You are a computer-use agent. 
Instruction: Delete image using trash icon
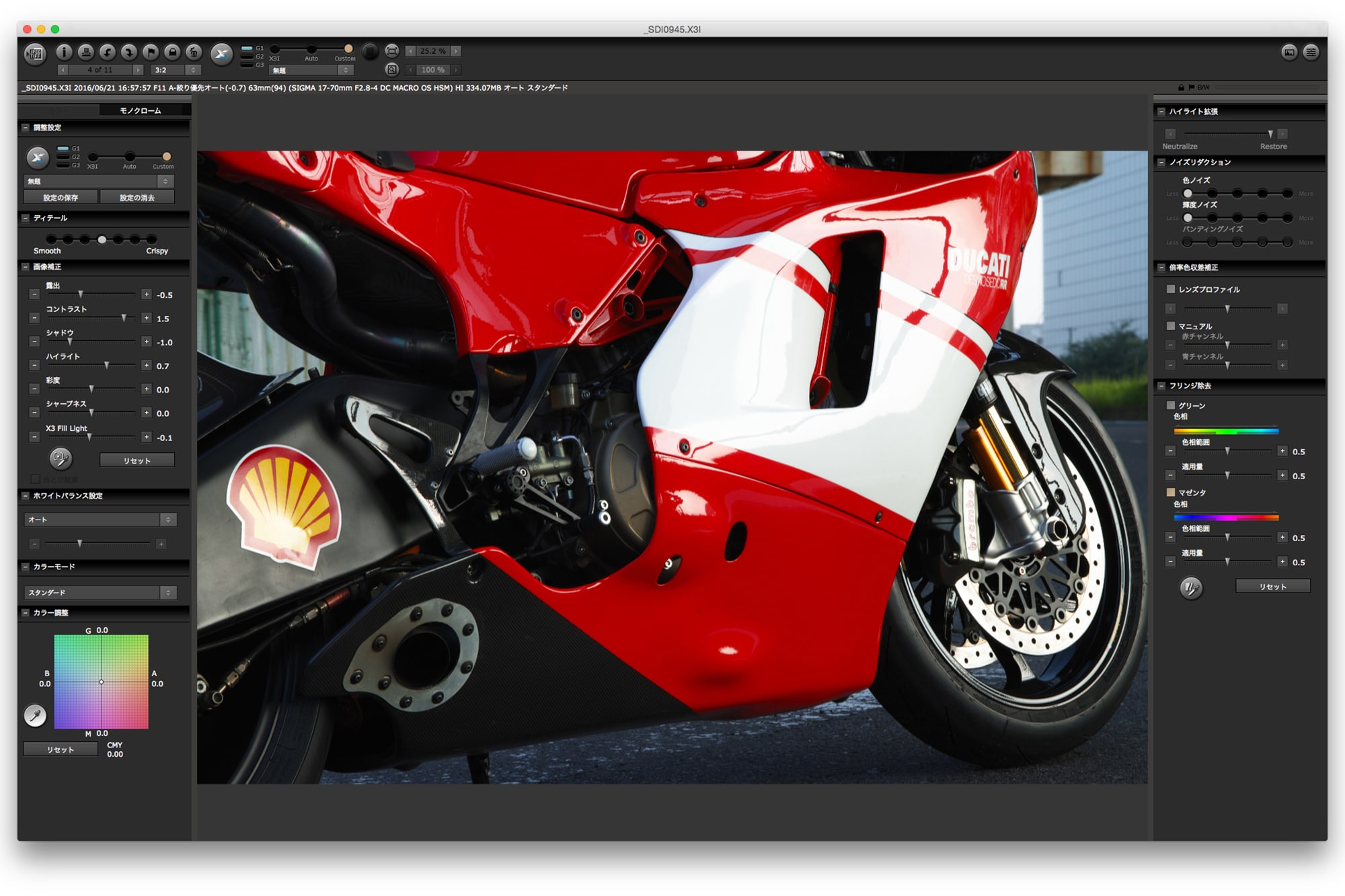point(194,52)
